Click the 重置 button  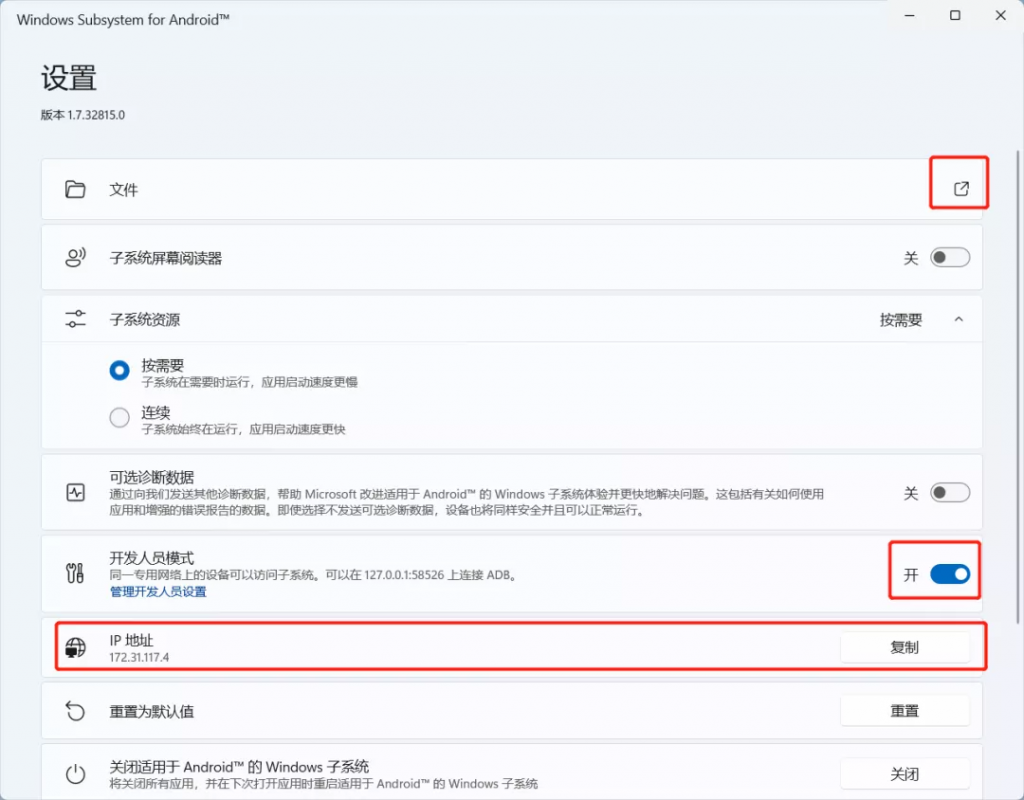pyautogui.click(x=904, y=711)
